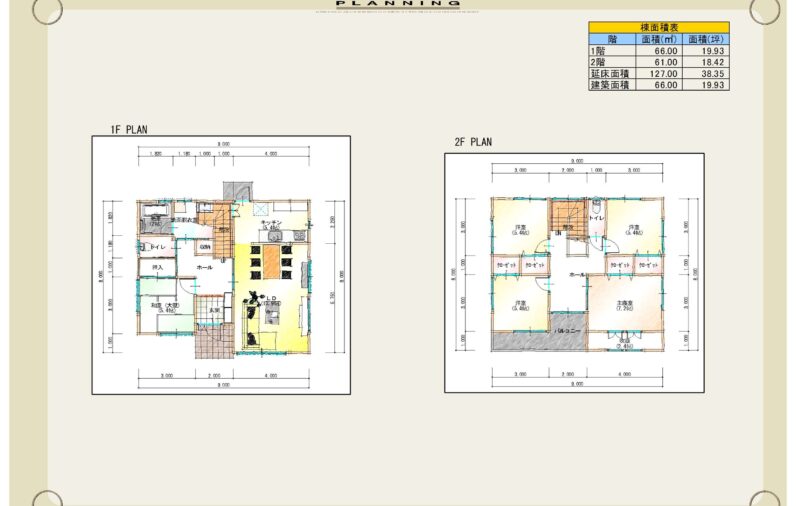
Task: Click the houseplant in the LD room
Action: [253, 296]
